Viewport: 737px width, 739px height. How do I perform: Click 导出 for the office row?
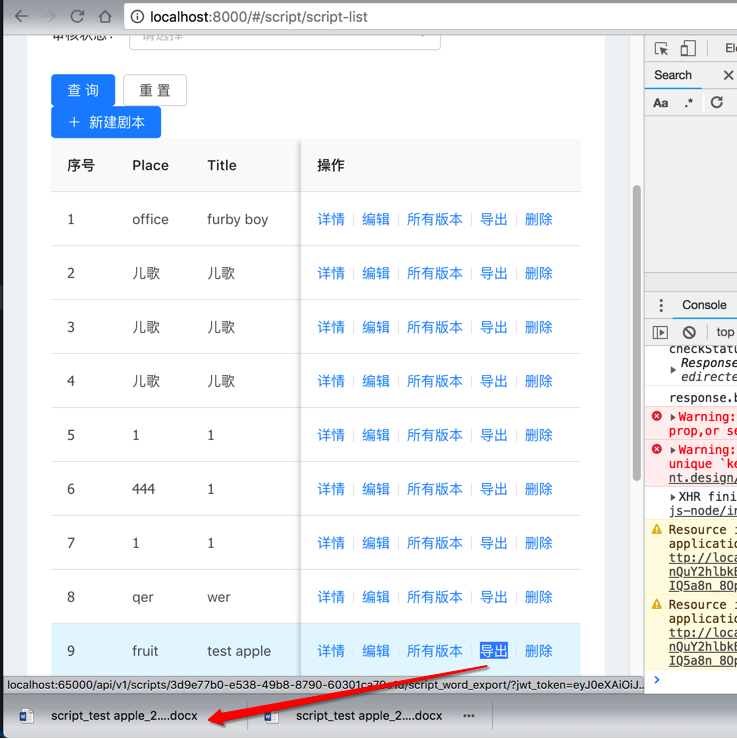[x=493, y=219]
